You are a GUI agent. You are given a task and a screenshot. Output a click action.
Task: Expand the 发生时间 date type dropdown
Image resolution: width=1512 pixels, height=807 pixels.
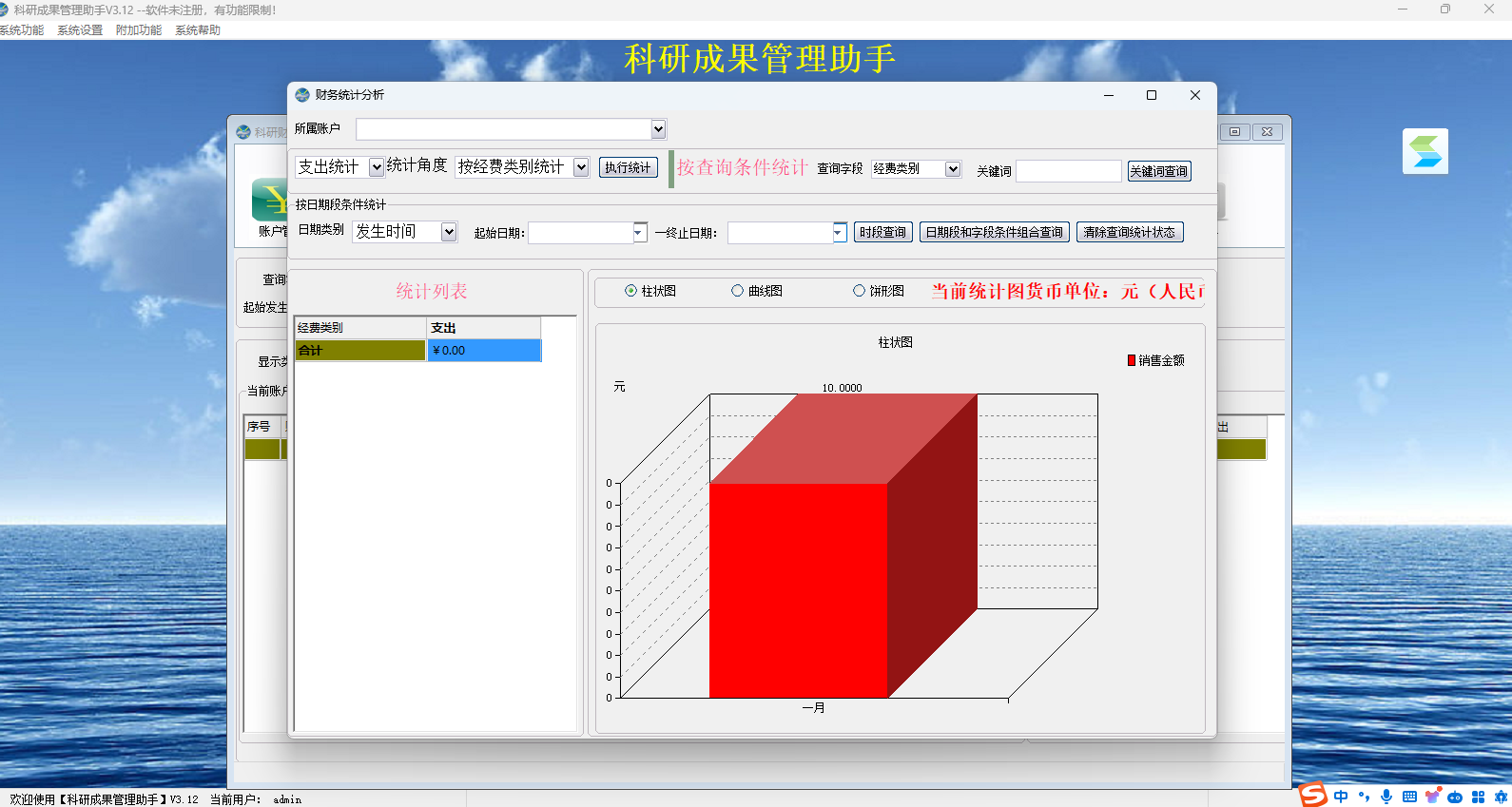click(449, 232)
